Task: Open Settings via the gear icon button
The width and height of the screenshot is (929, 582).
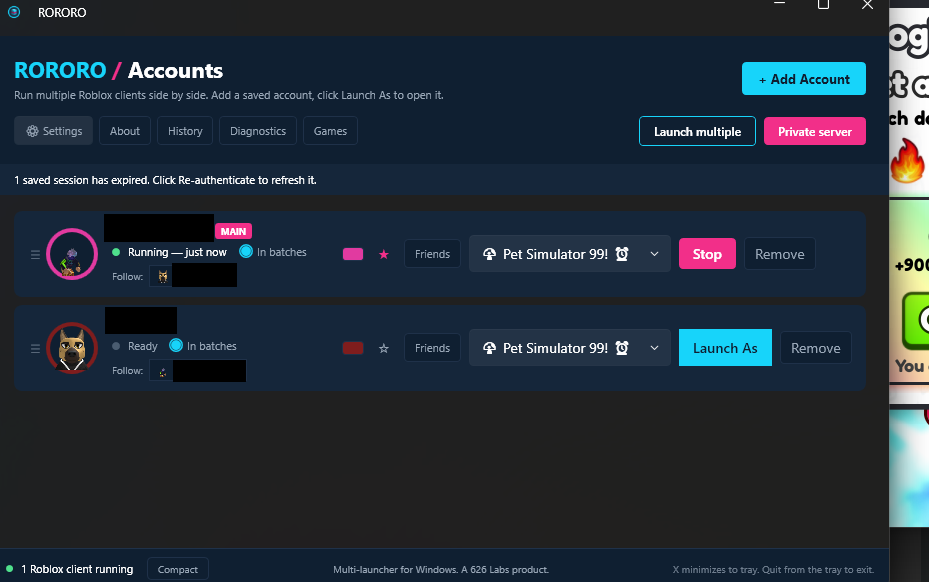Action: point(53,131)
